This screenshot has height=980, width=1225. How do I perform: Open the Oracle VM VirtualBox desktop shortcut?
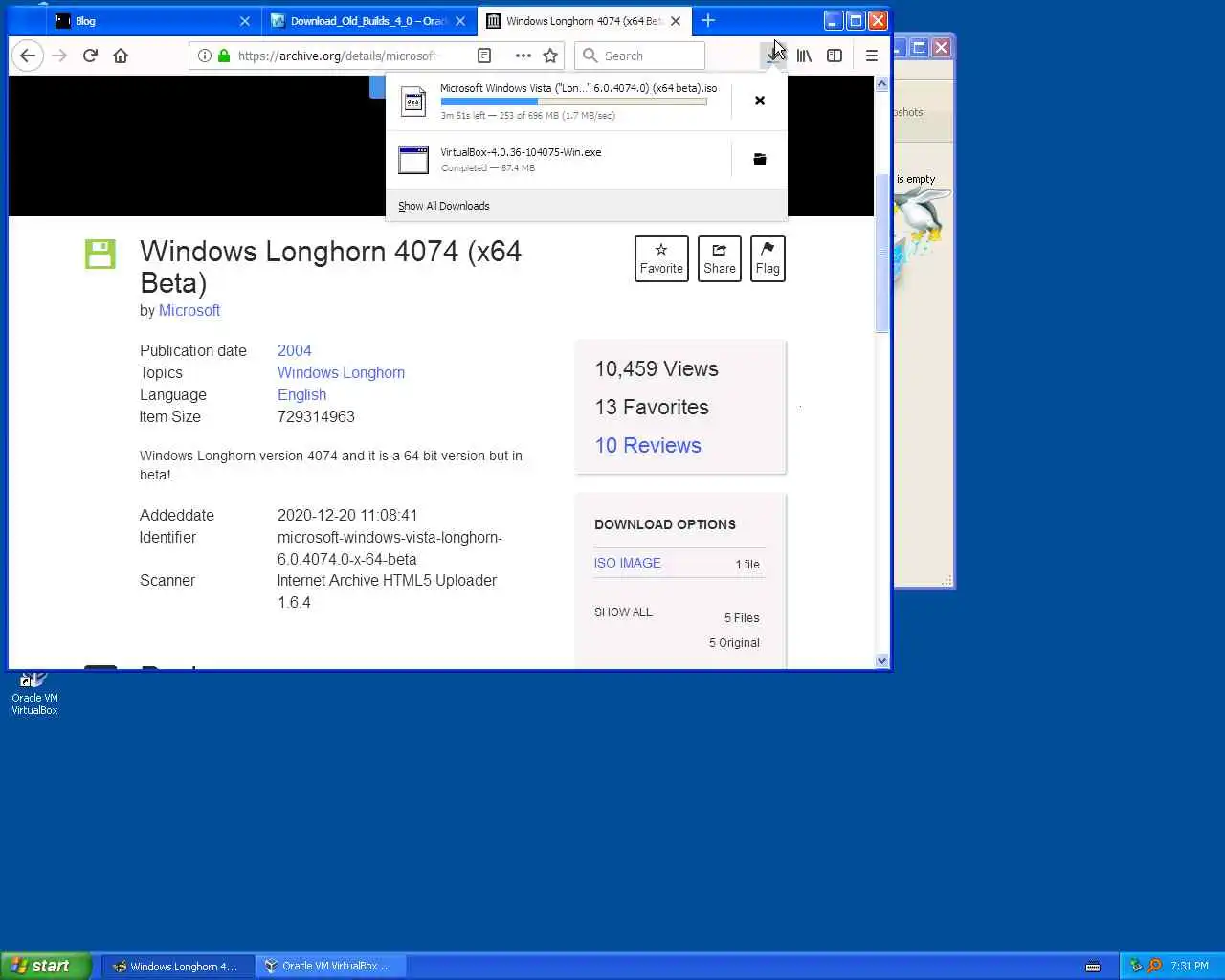pyautogui.click(x=34, y=694)
